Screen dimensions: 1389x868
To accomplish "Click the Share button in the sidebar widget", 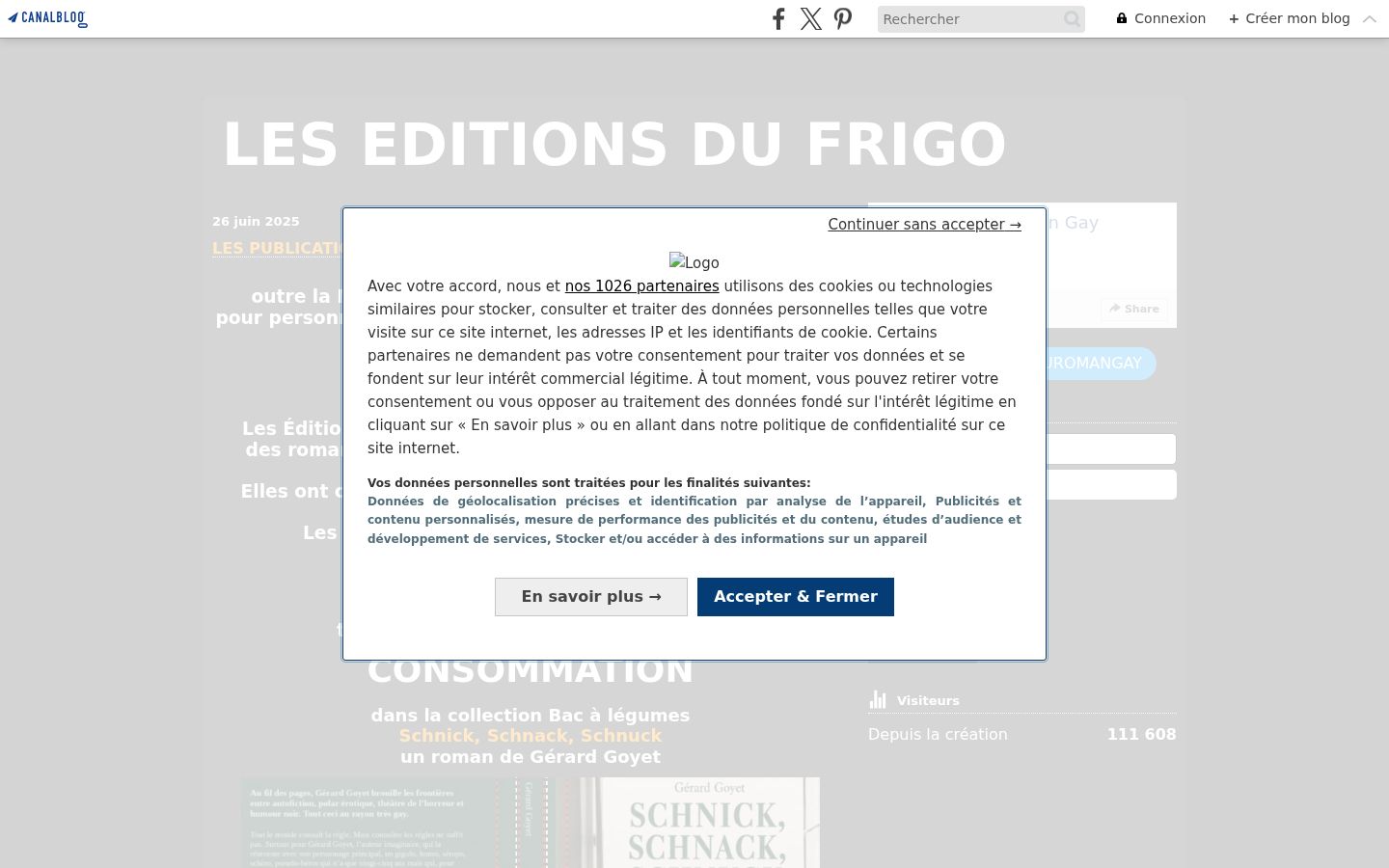I will (x=1134, y=309).
